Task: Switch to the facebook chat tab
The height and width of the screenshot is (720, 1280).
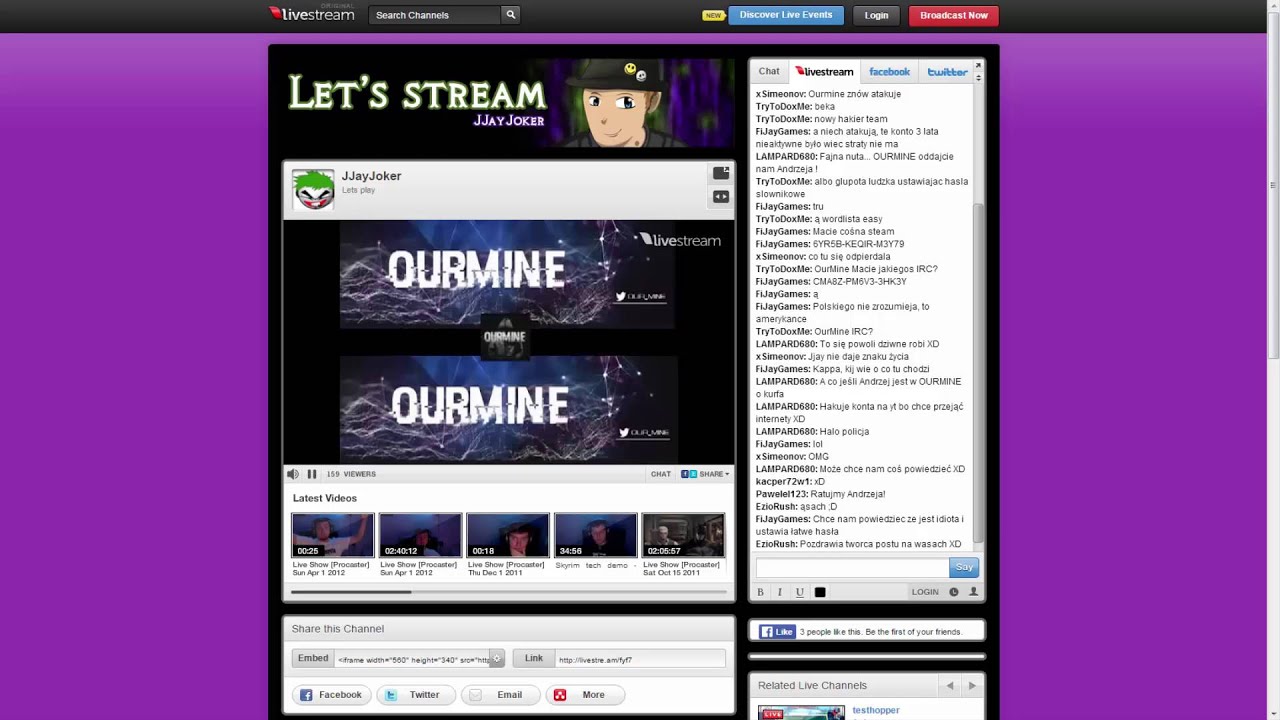Action: click(889, 72)
